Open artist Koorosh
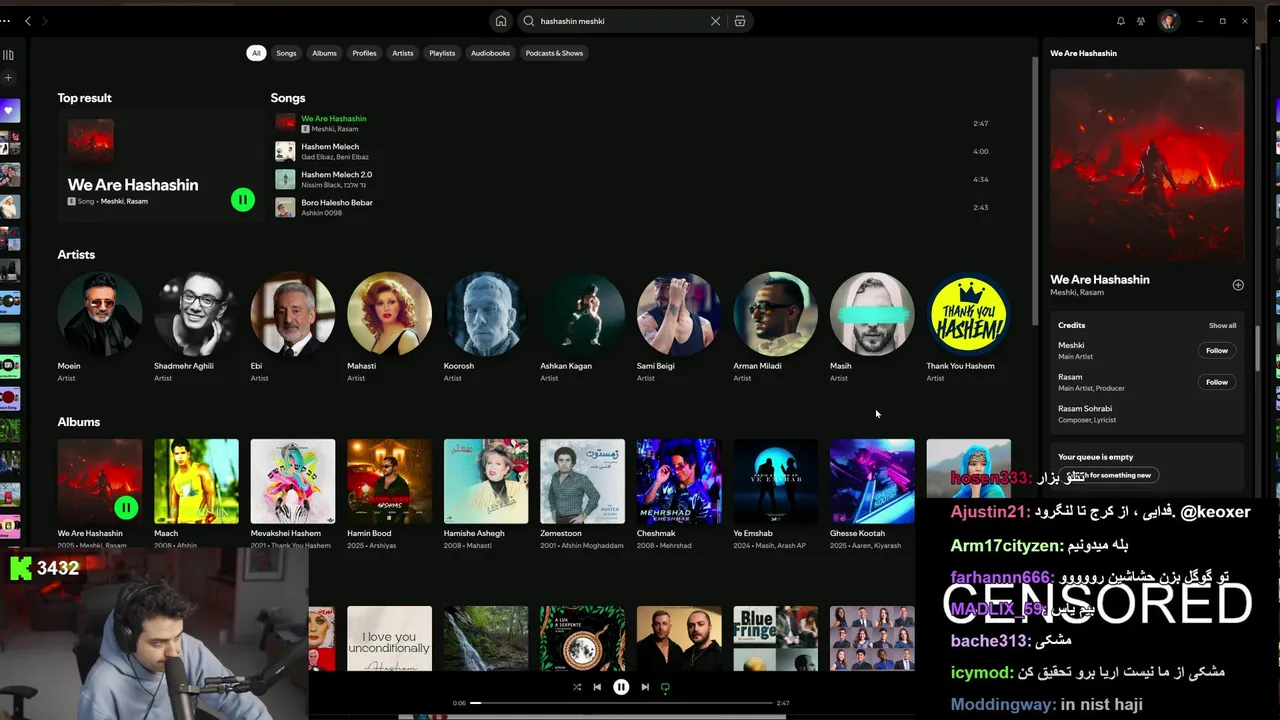Image resolution: width=1280 pixels, height=720 pixels. [485, 314]
